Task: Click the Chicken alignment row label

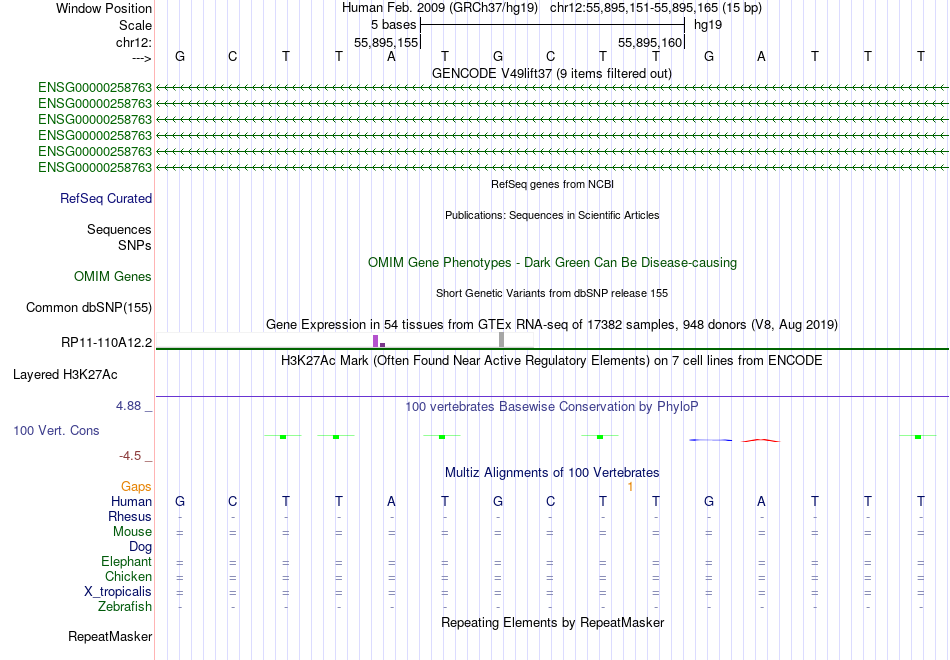Action: (x=128, y=576)
